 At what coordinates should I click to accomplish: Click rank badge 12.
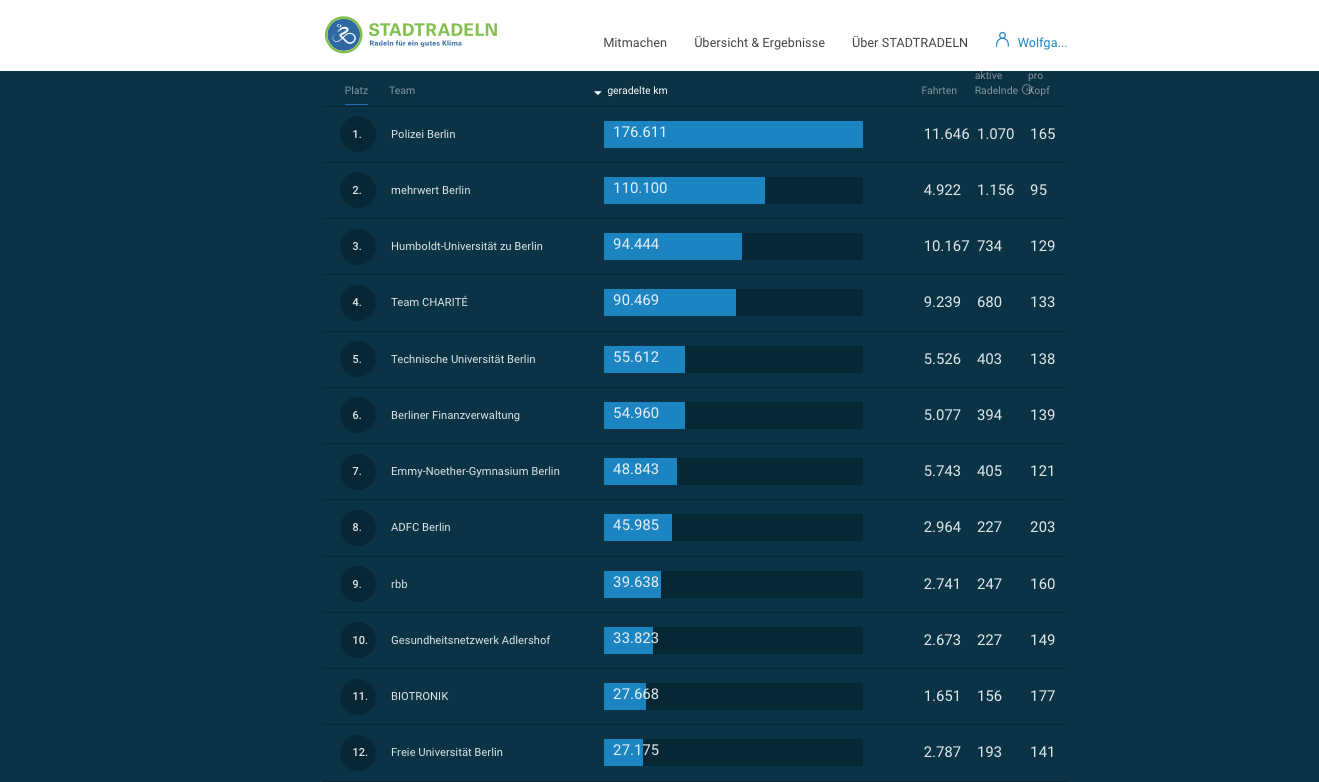coord(358,752)
